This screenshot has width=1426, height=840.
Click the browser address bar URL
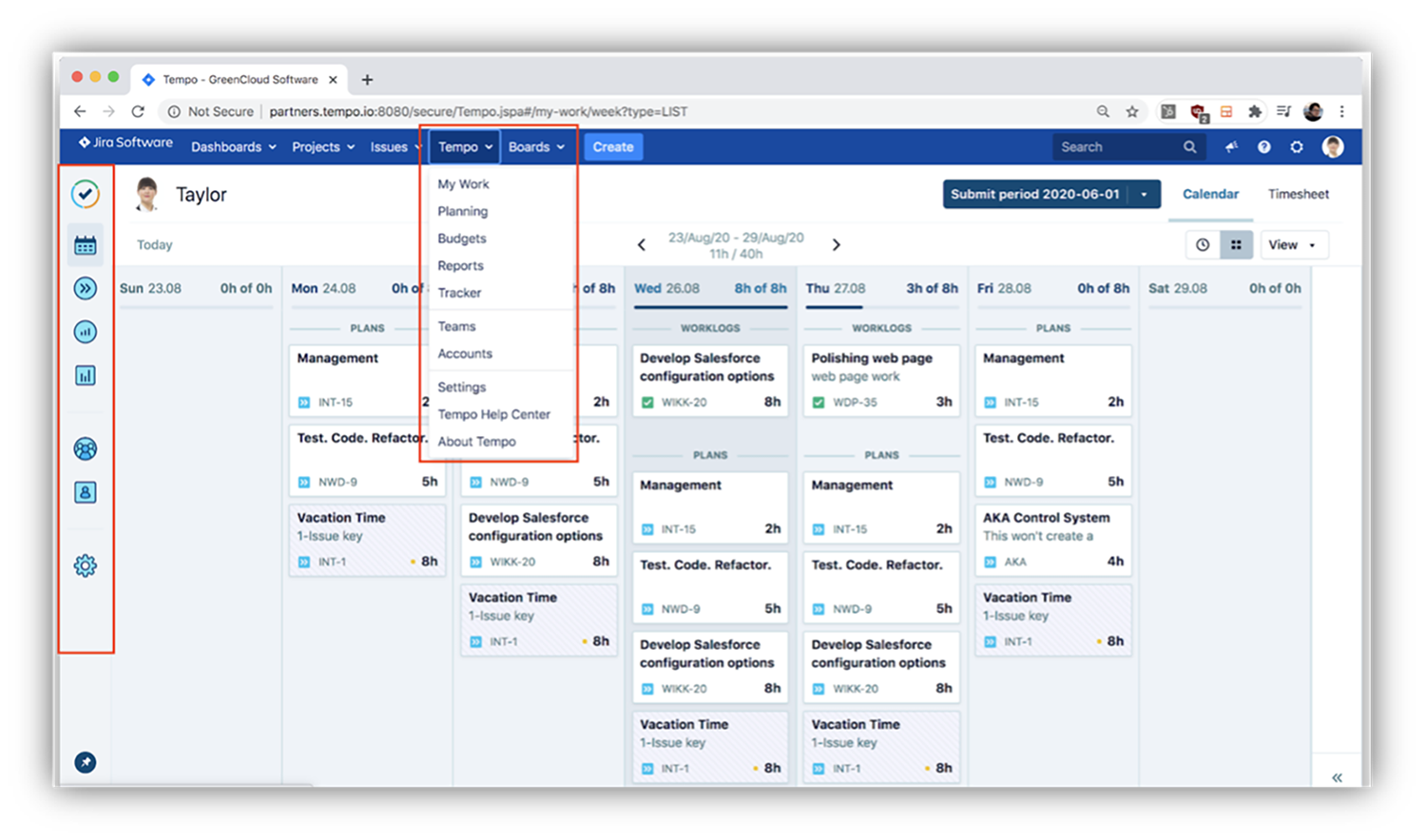pos(478,111)
